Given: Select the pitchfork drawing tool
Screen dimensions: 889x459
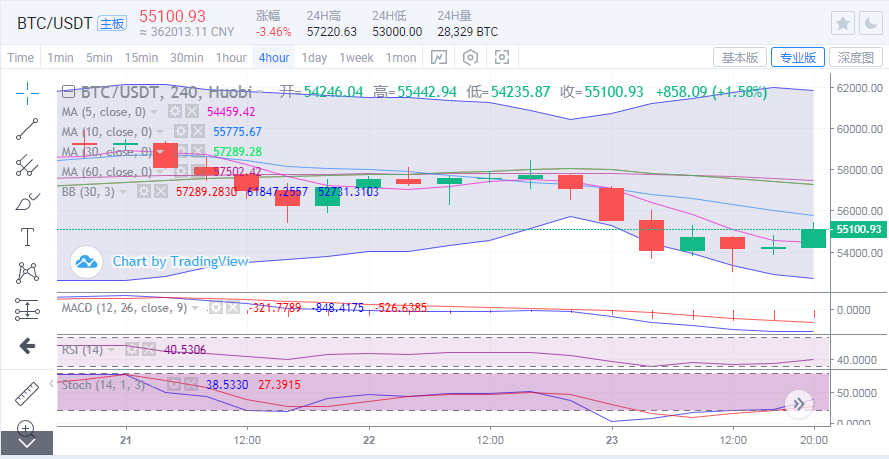Looking at the screenshot, I should coord(27,165).
